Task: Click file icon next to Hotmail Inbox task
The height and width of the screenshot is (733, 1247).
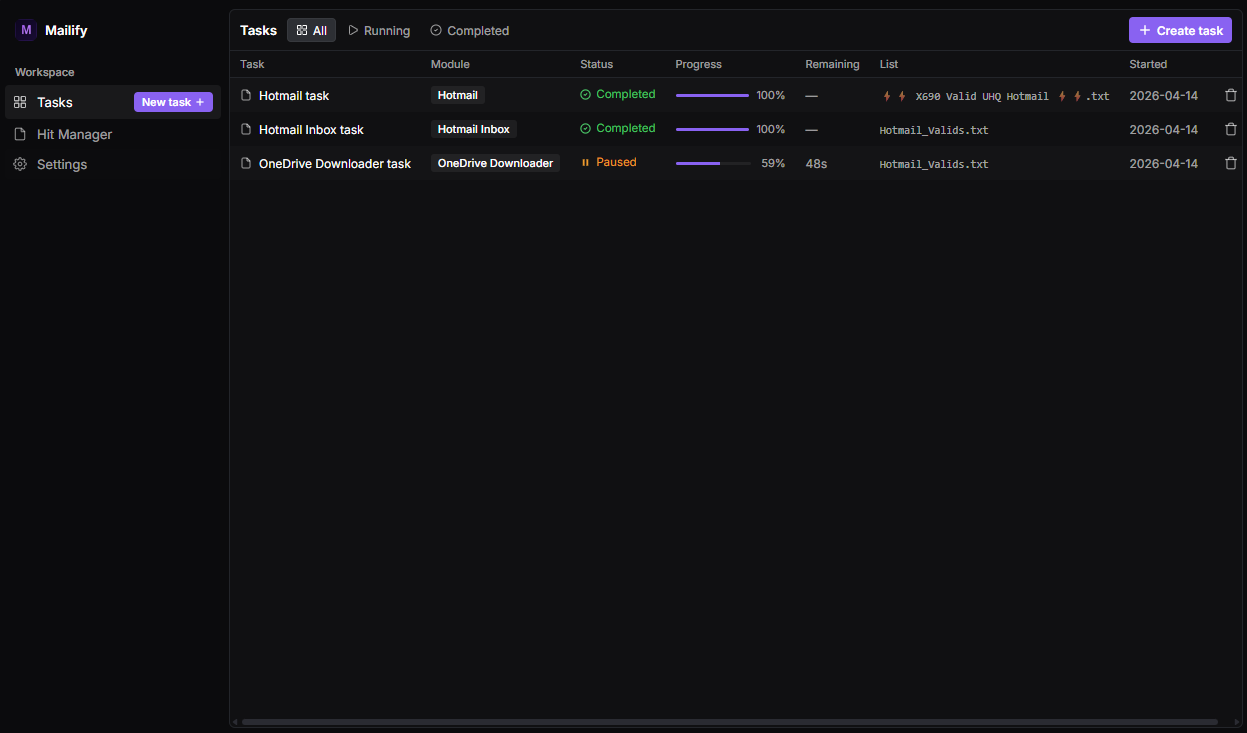Action: (x=246, y=129)
